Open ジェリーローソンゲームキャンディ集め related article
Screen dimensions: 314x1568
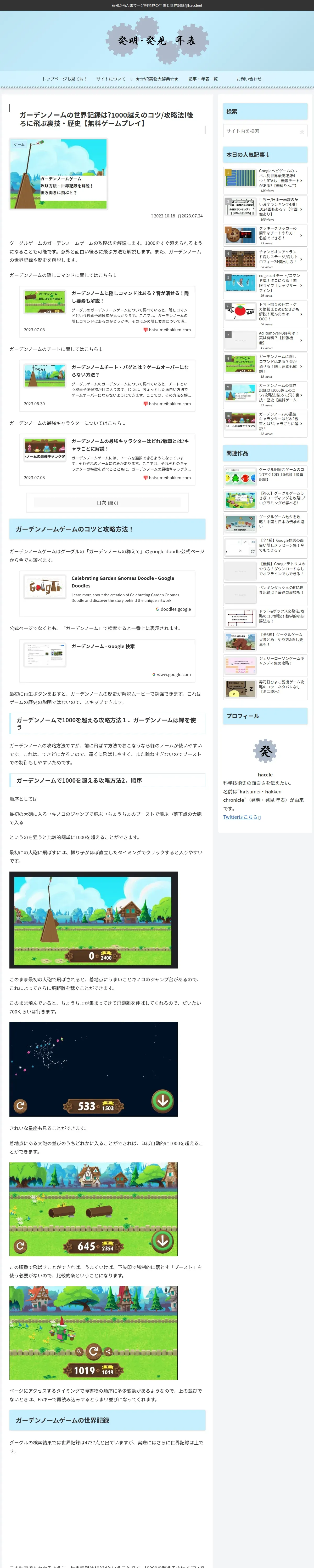[265, 665]
